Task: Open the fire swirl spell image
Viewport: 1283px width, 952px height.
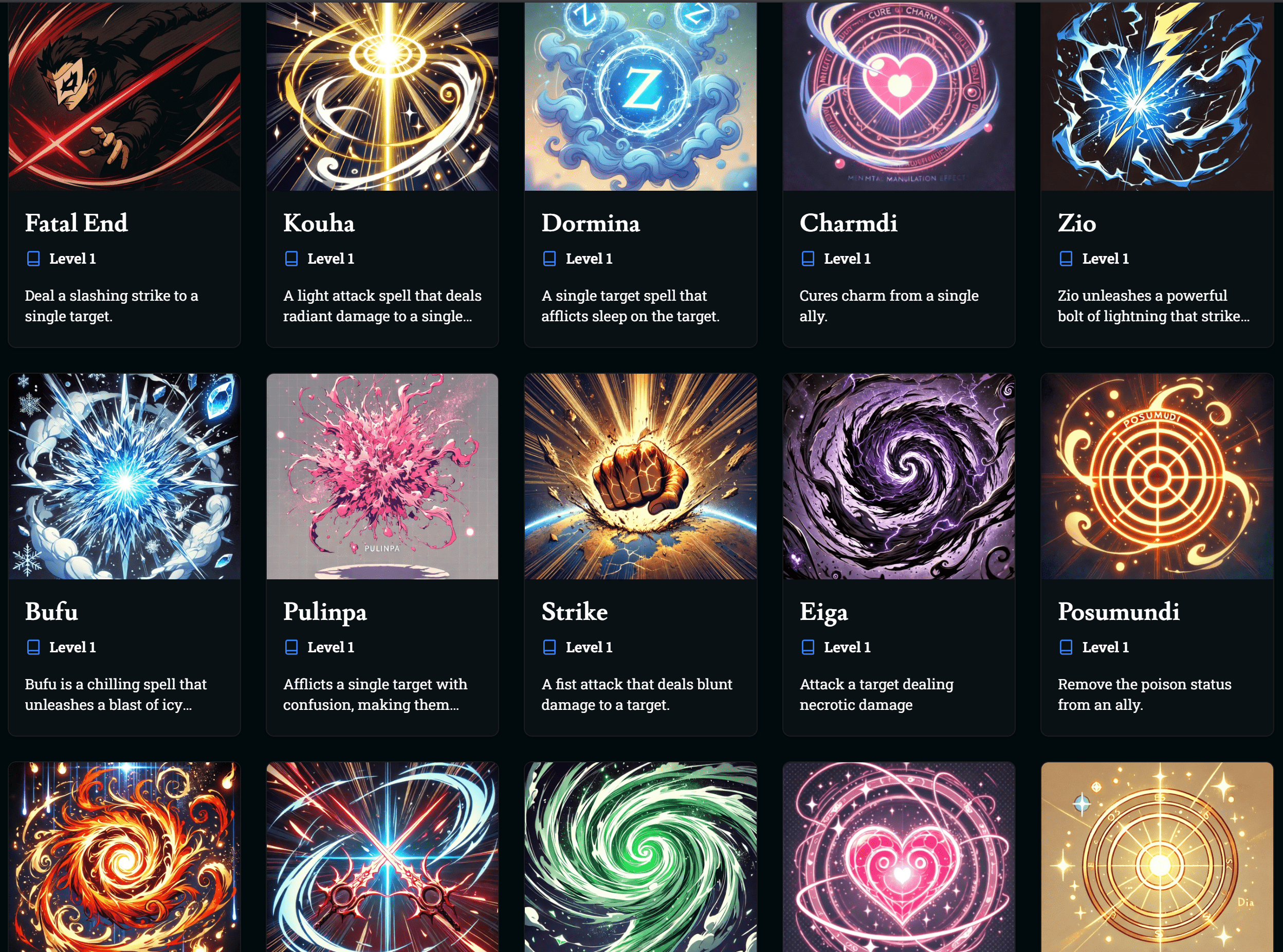Action: click(x=124, y=857)
